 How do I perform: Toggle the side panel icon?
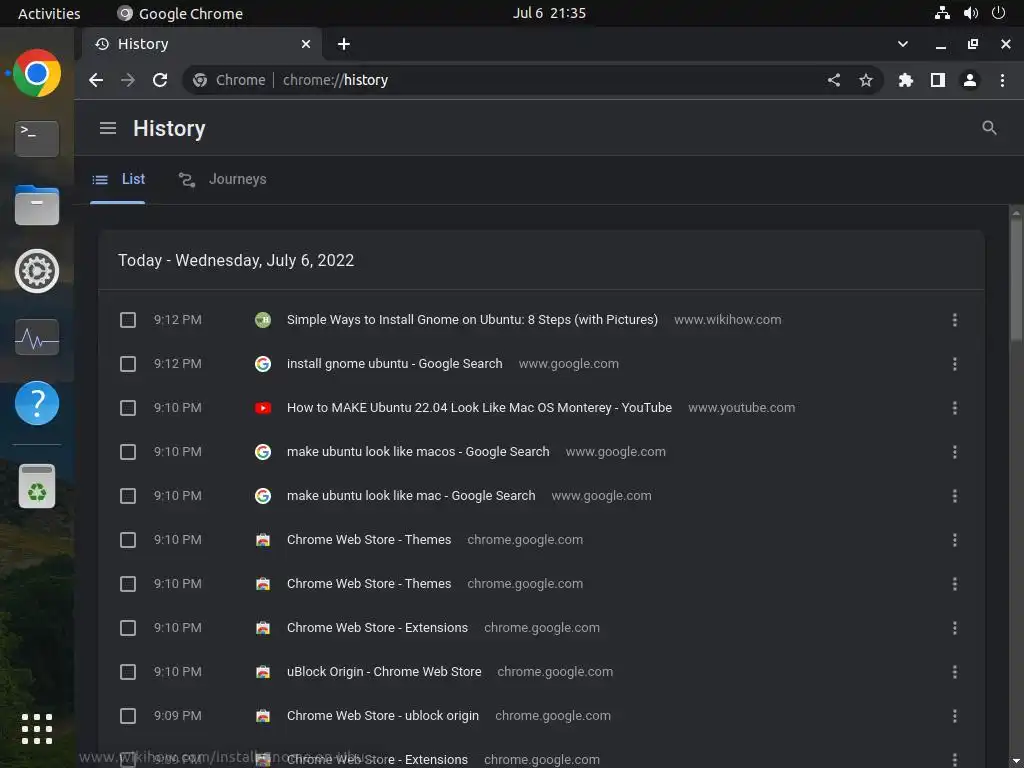pos(938,80)
